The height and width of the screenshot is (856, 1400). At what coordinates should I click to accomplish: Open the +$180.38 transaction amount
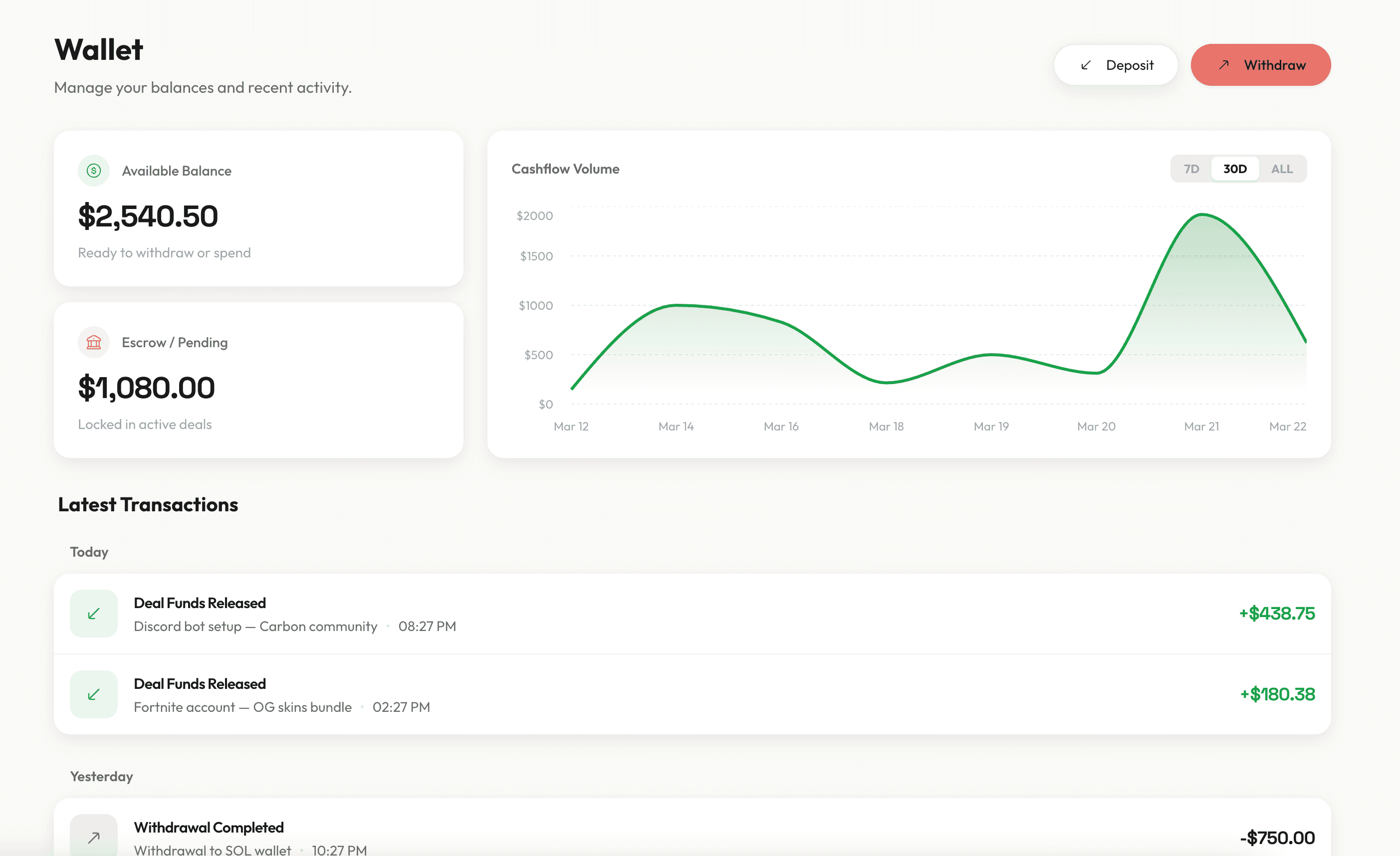pos(1277,694)
